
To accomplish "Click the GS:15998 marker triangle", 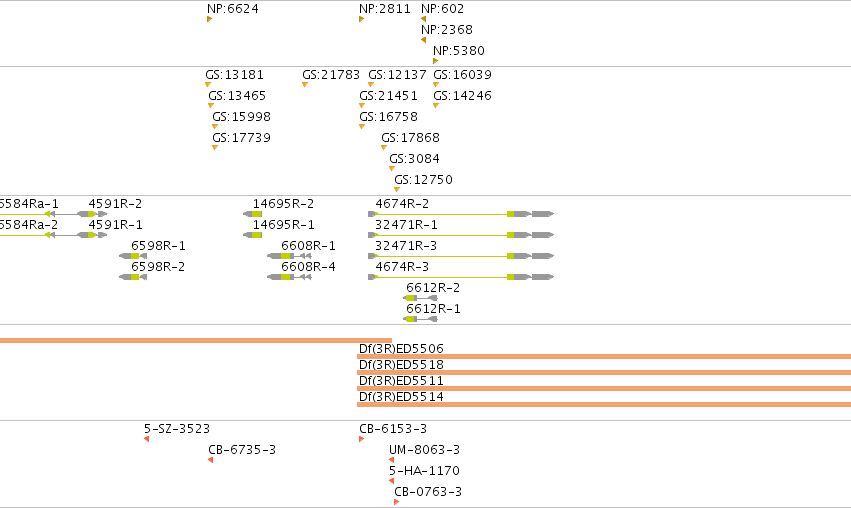I will pyautogui.click(x=215, y=127).
